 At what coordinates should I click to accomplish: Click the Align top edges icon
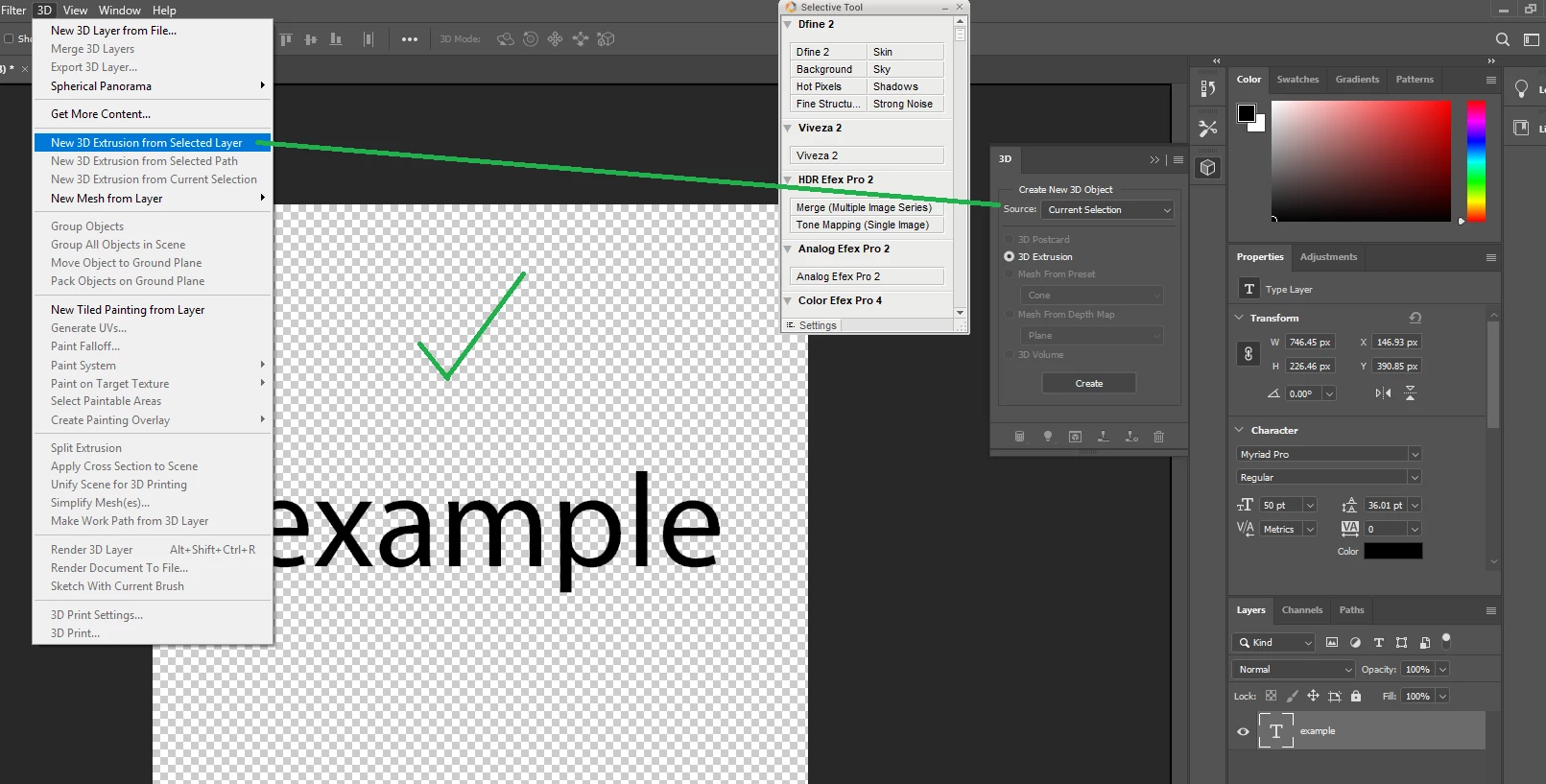(x=285, y=39)
